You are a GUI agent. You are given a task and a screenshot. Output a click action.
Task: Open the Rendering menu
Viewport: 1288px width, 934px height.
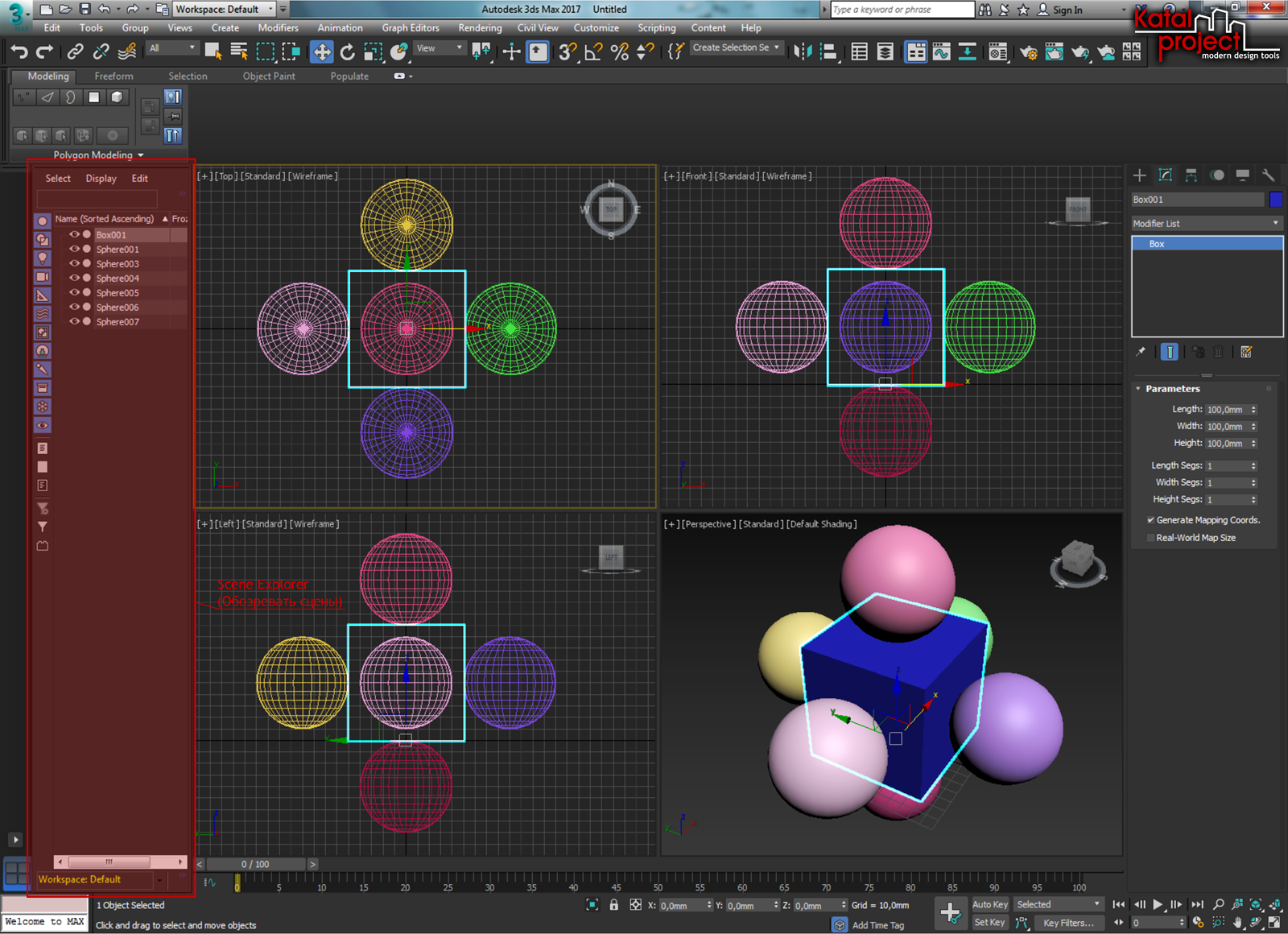click(x=480, y=28)
